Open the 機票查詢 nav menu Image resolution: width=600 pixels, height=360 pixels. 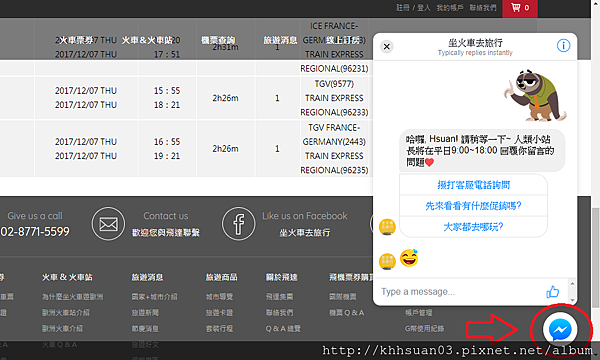pos(218,40)
